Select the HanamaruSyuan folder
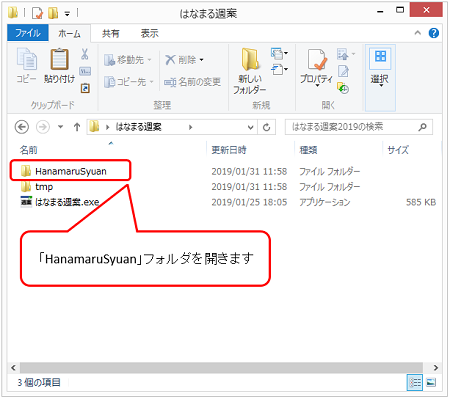The image size is (450, 399). click(70, 171)
